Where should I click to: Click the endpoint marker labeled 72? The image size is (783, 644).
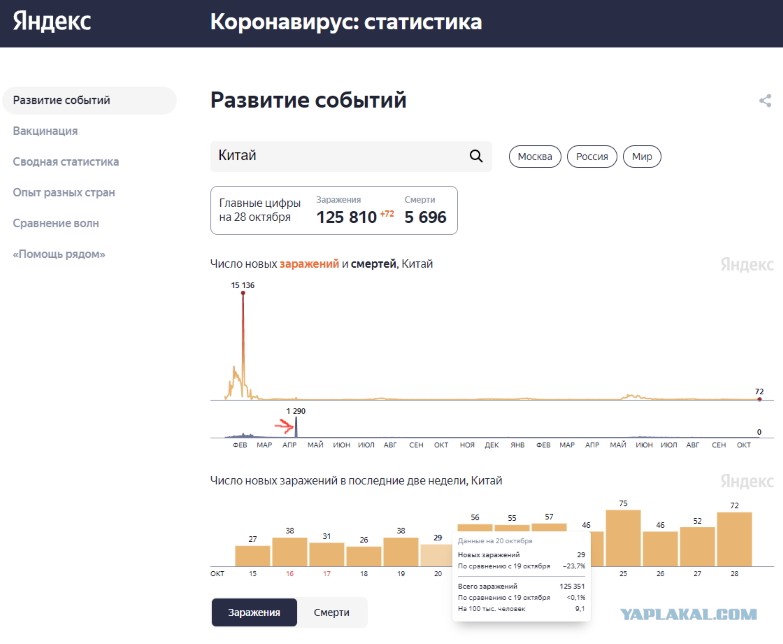pyautogui.click(x=759, y=399)
